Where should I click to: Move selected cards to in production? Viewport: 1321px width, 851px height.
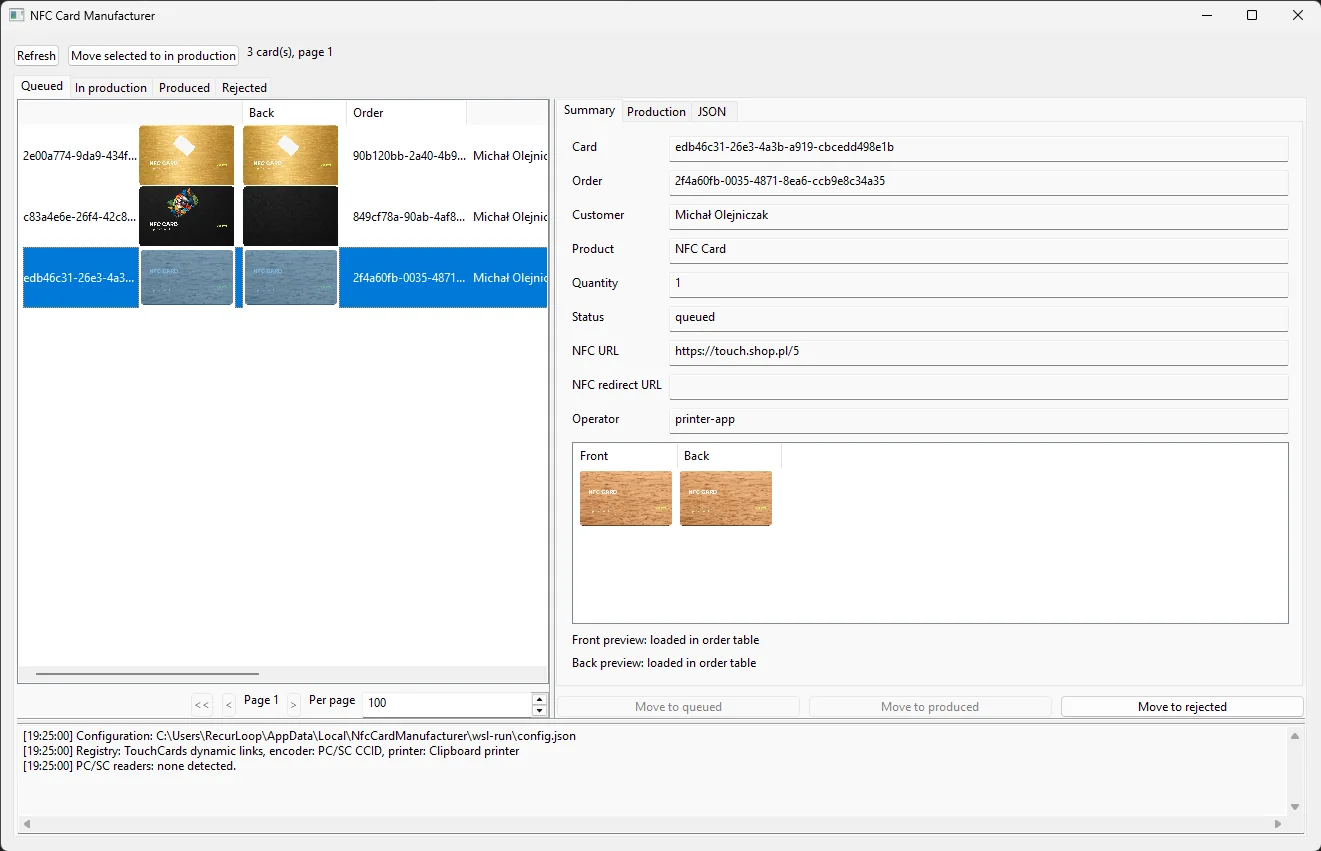154,56
